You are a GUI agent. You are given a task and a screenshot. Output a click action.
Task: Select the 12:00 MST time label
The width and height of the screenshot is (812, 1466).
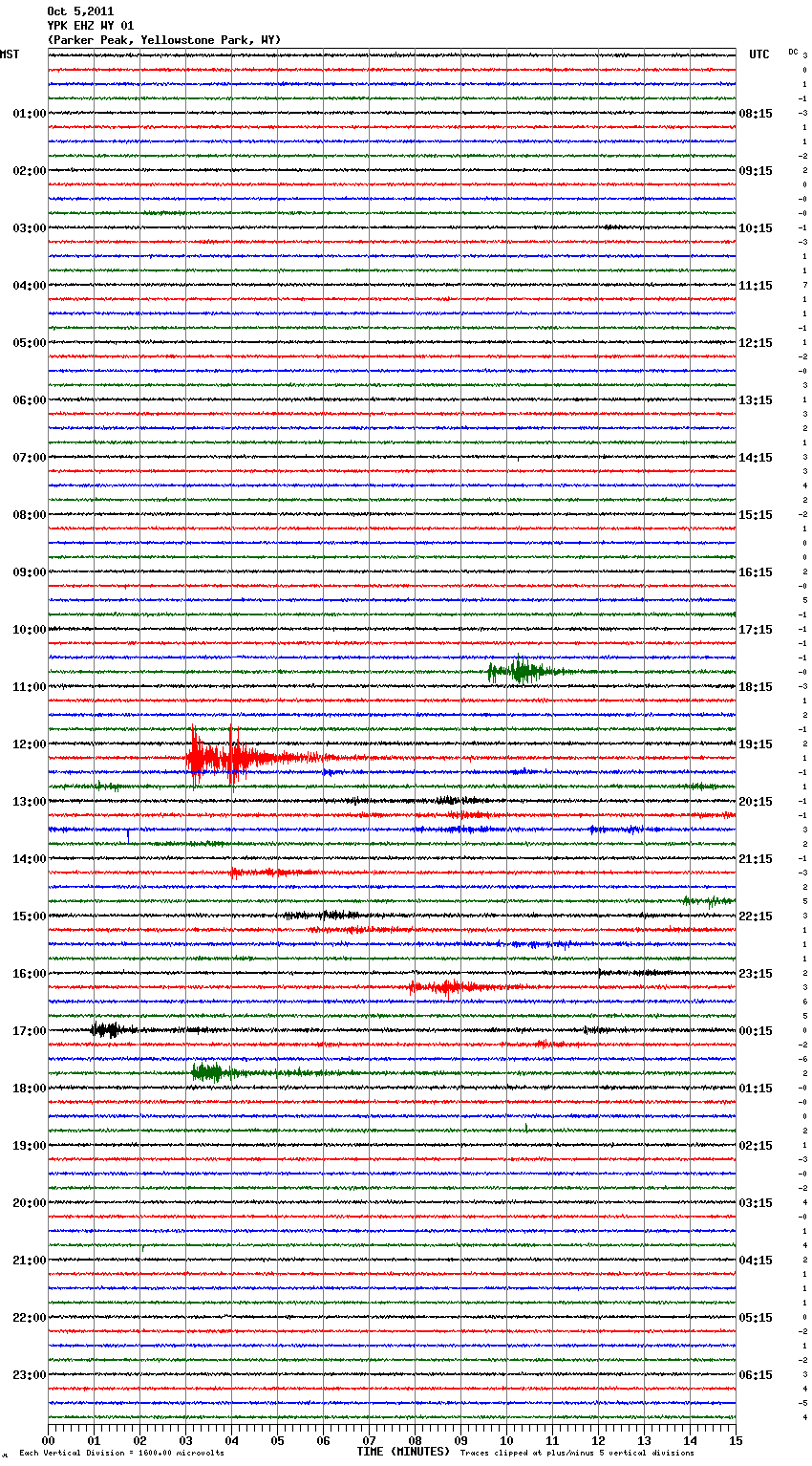tap(30, 744)
